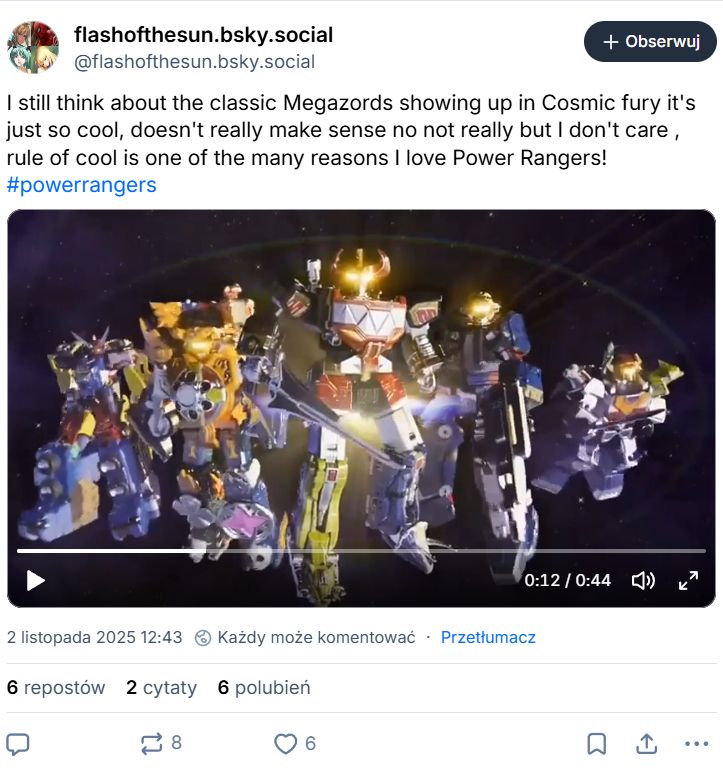Share the post via upload icon
The height and width of the screenshot is (772, 723).
click(646, 743)
